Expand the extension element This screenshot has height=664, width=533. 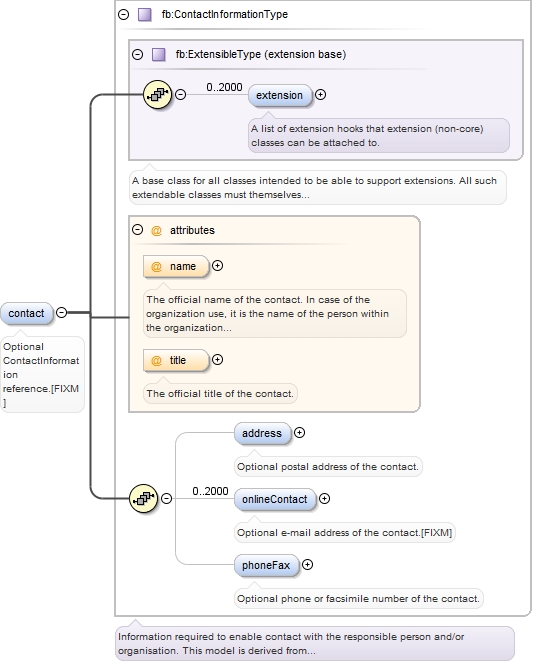coord(320,95)
